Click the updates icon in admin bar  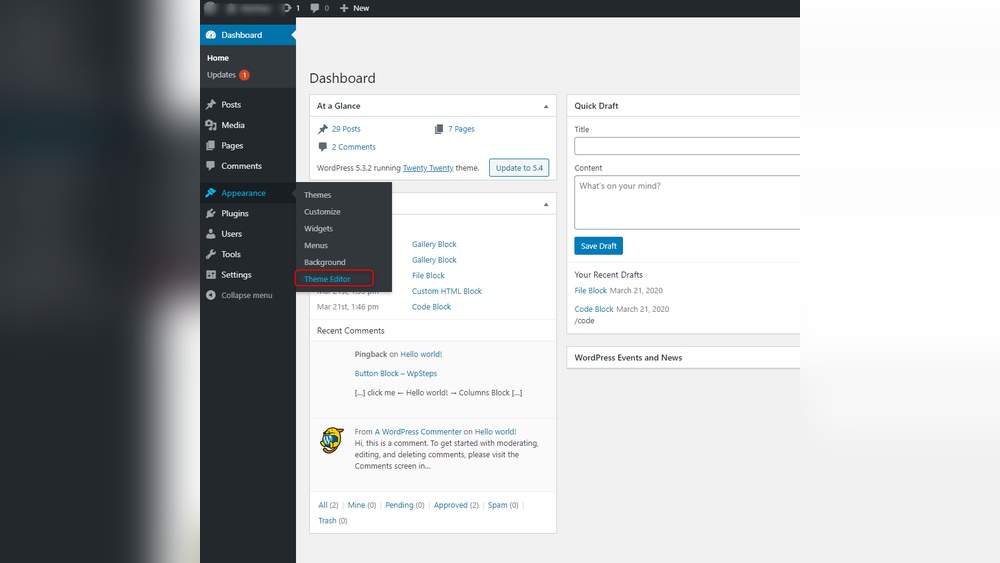pos(287,8)
